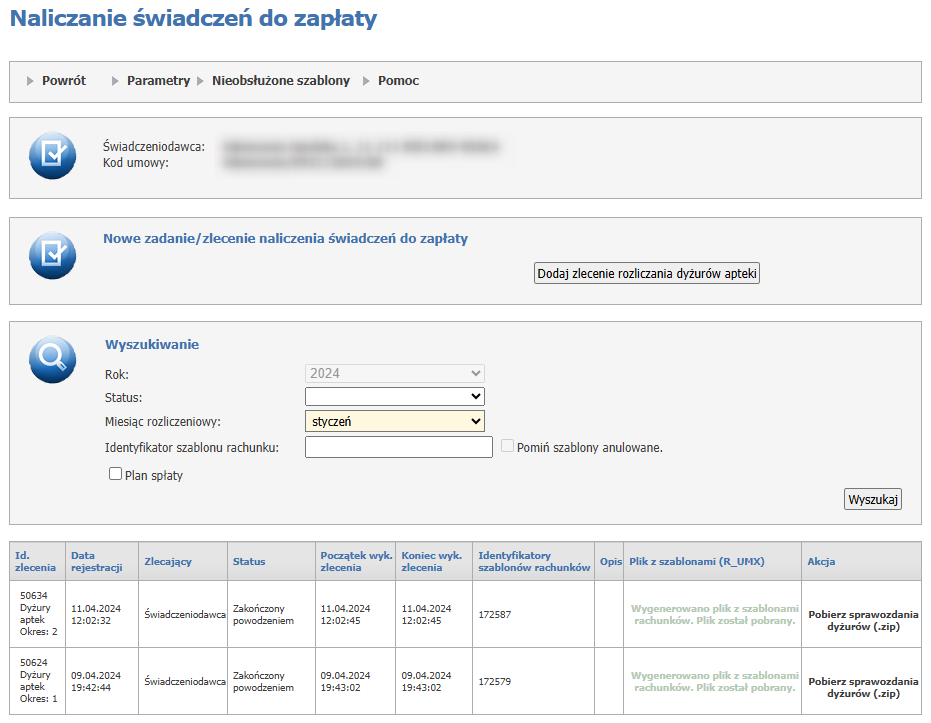Open the Pomoc menu item

click(x=398, y=81)
